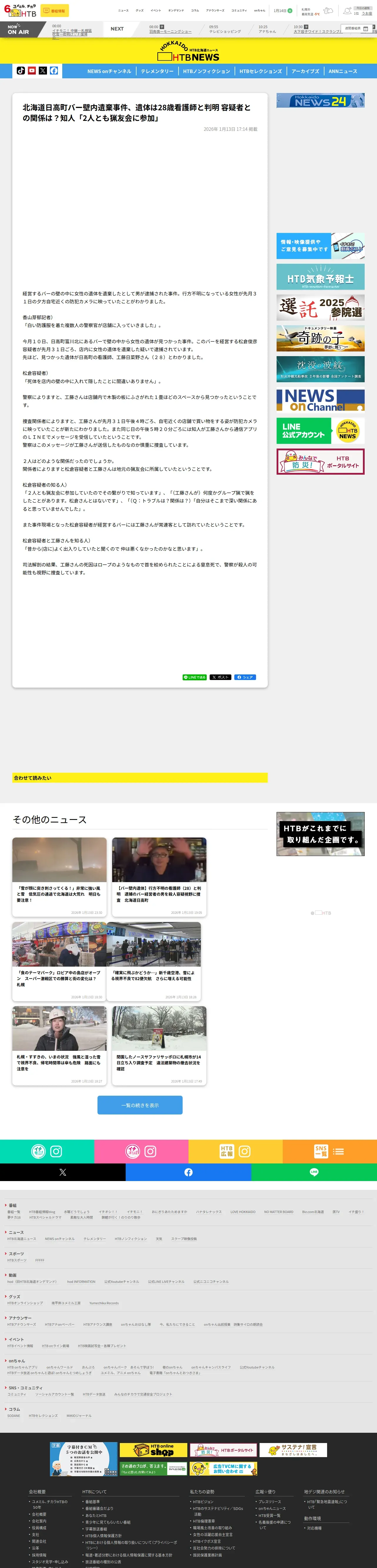This screenshot has height=1568, width=377.
Task: Open HTB TikTok page icon
Action: (x=21, y=71)
